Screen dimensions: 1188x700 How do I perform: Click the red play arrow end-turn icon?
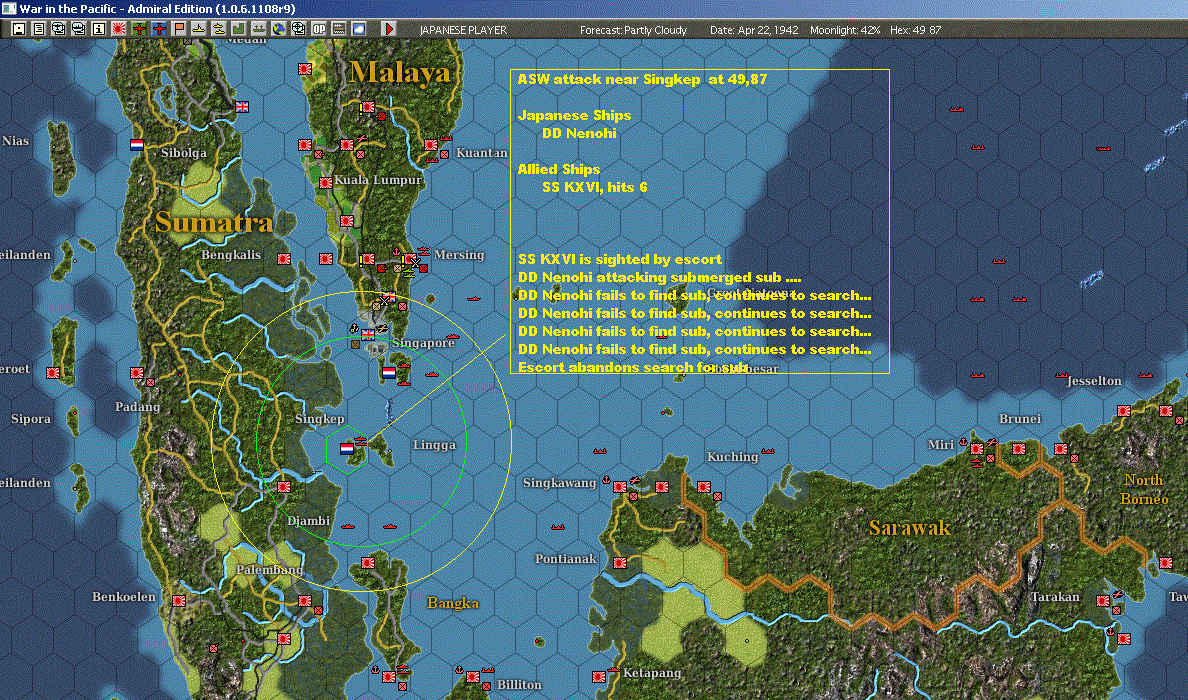389,29
